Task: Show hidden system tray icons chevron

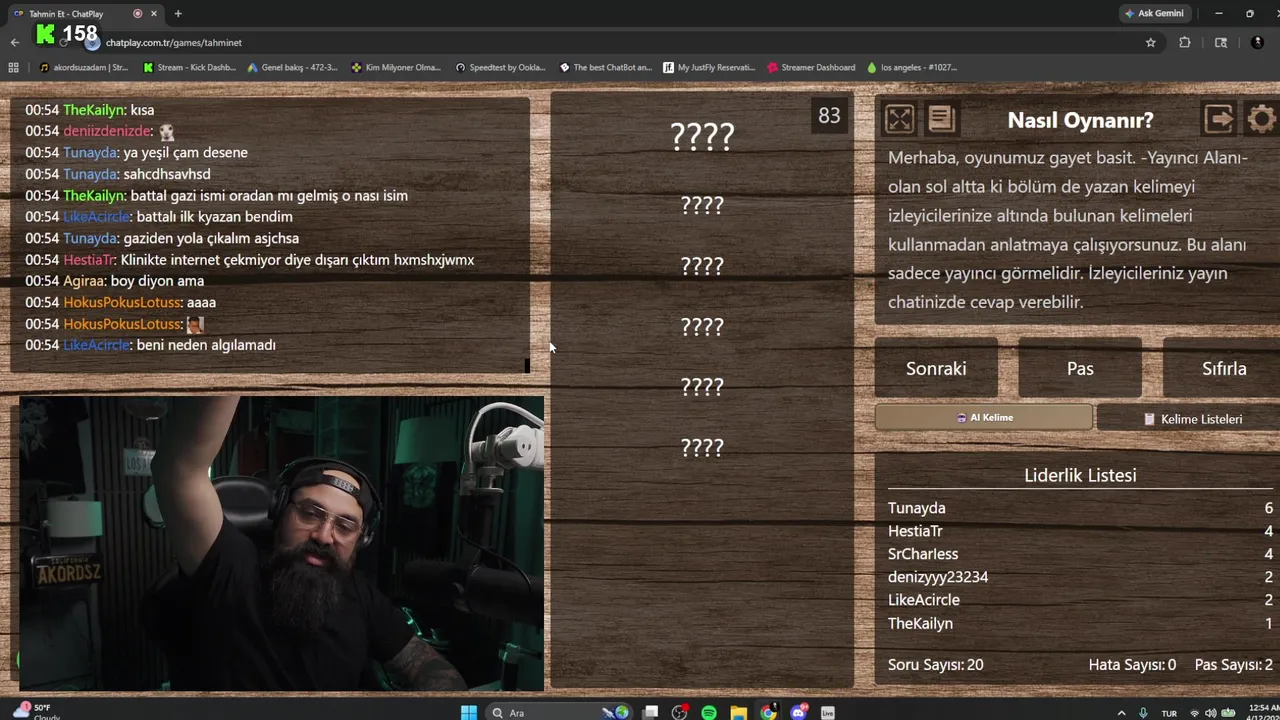Action: pyautogui.click(x=1121, y=713)
